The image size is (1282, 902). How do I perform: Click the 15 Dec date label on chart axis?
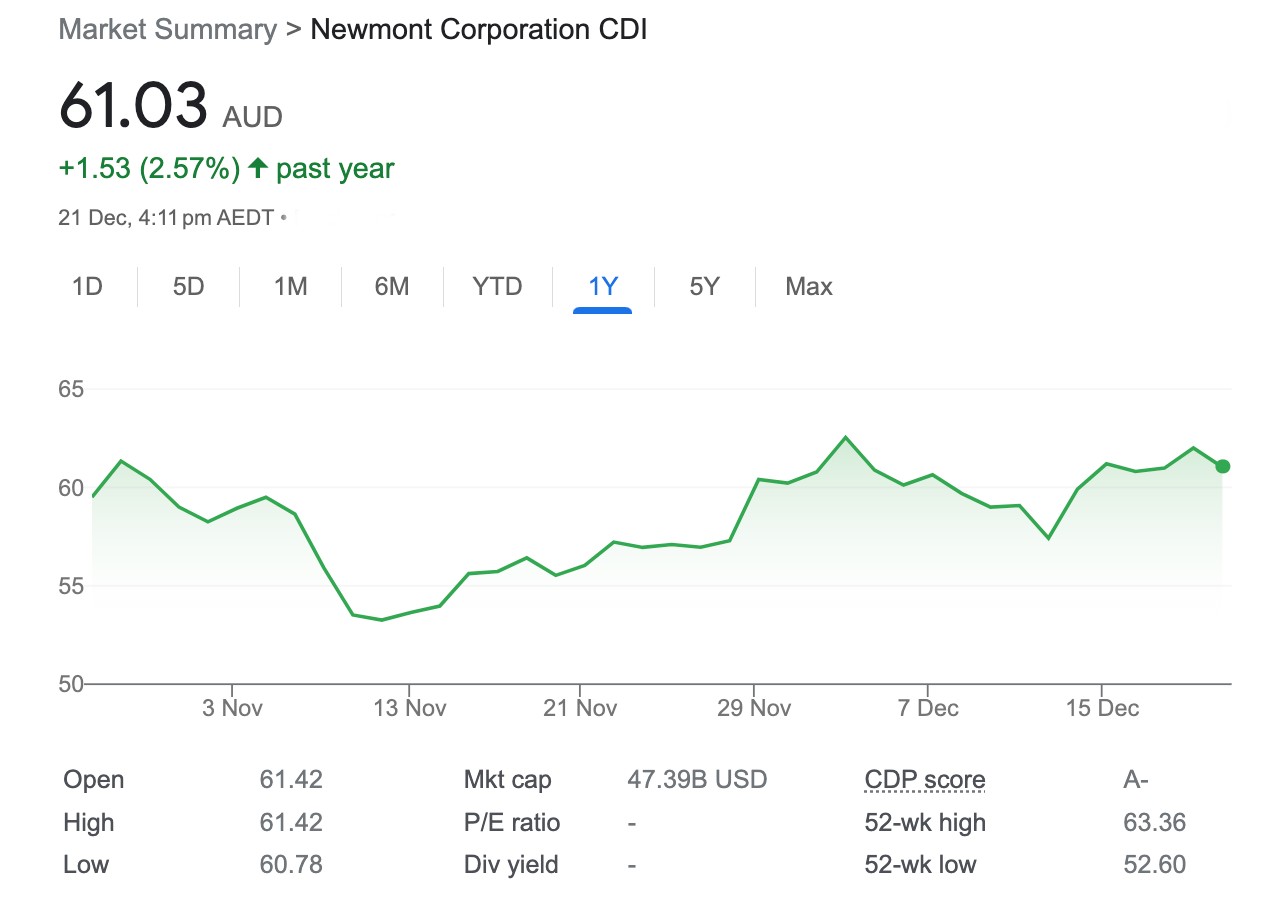click(x=1102, y=708)
